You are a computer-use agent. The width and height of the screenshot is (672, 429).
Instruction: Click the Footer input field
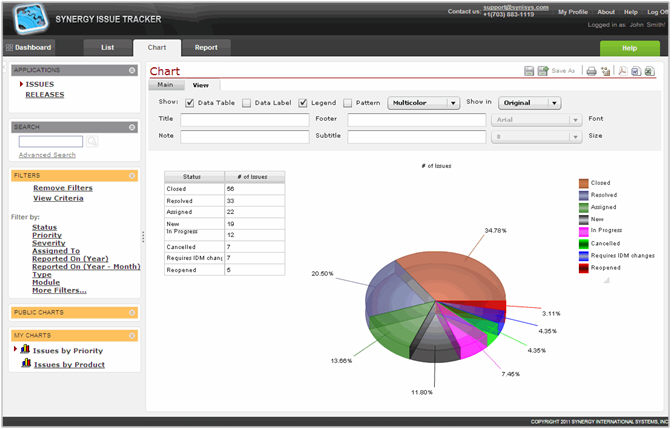[x=417, y=120]
